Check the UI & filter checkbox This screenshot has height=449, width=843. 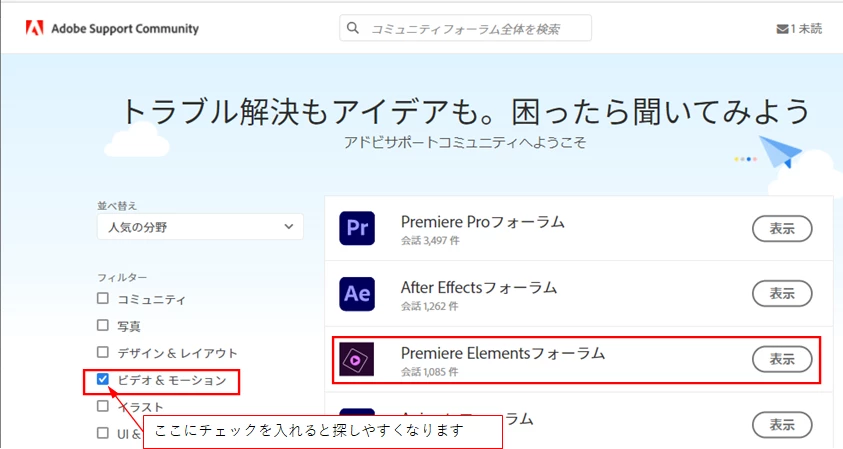[x=103, y=432]
